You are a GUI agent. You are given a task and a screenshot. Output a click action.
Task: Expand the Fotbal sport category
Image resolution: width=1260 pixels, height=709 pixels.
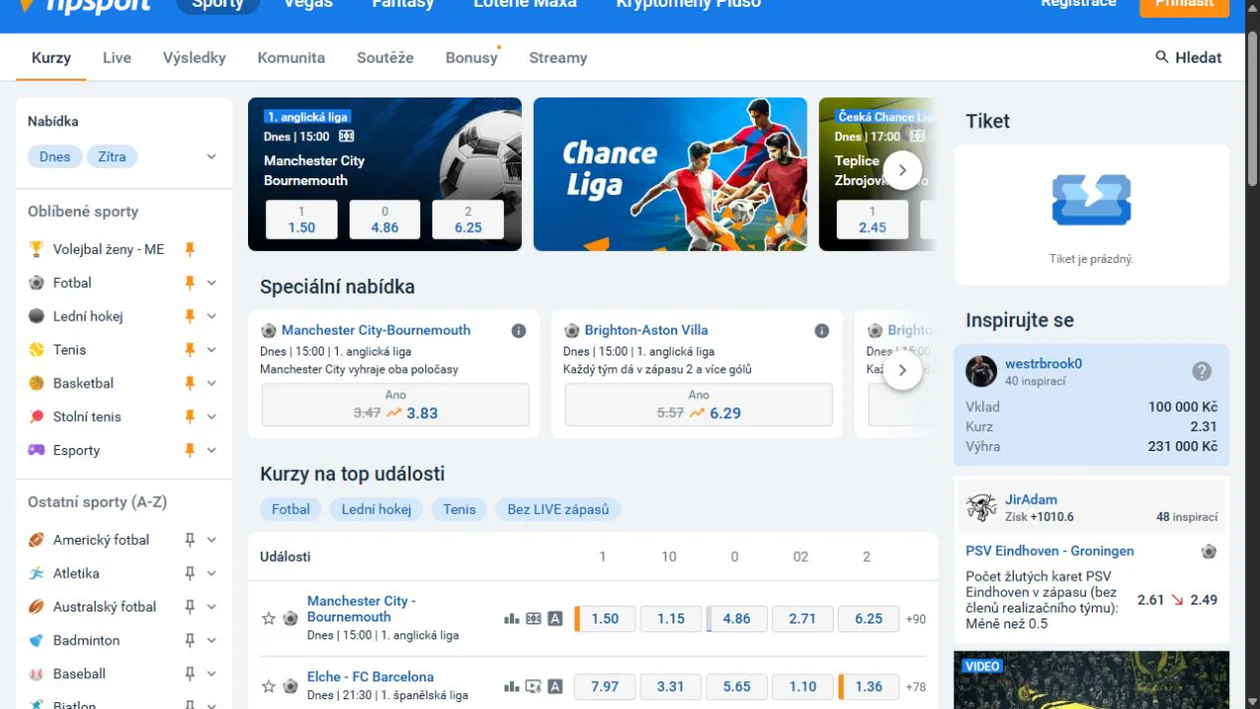pyautogui.click(x=212, y=283)
